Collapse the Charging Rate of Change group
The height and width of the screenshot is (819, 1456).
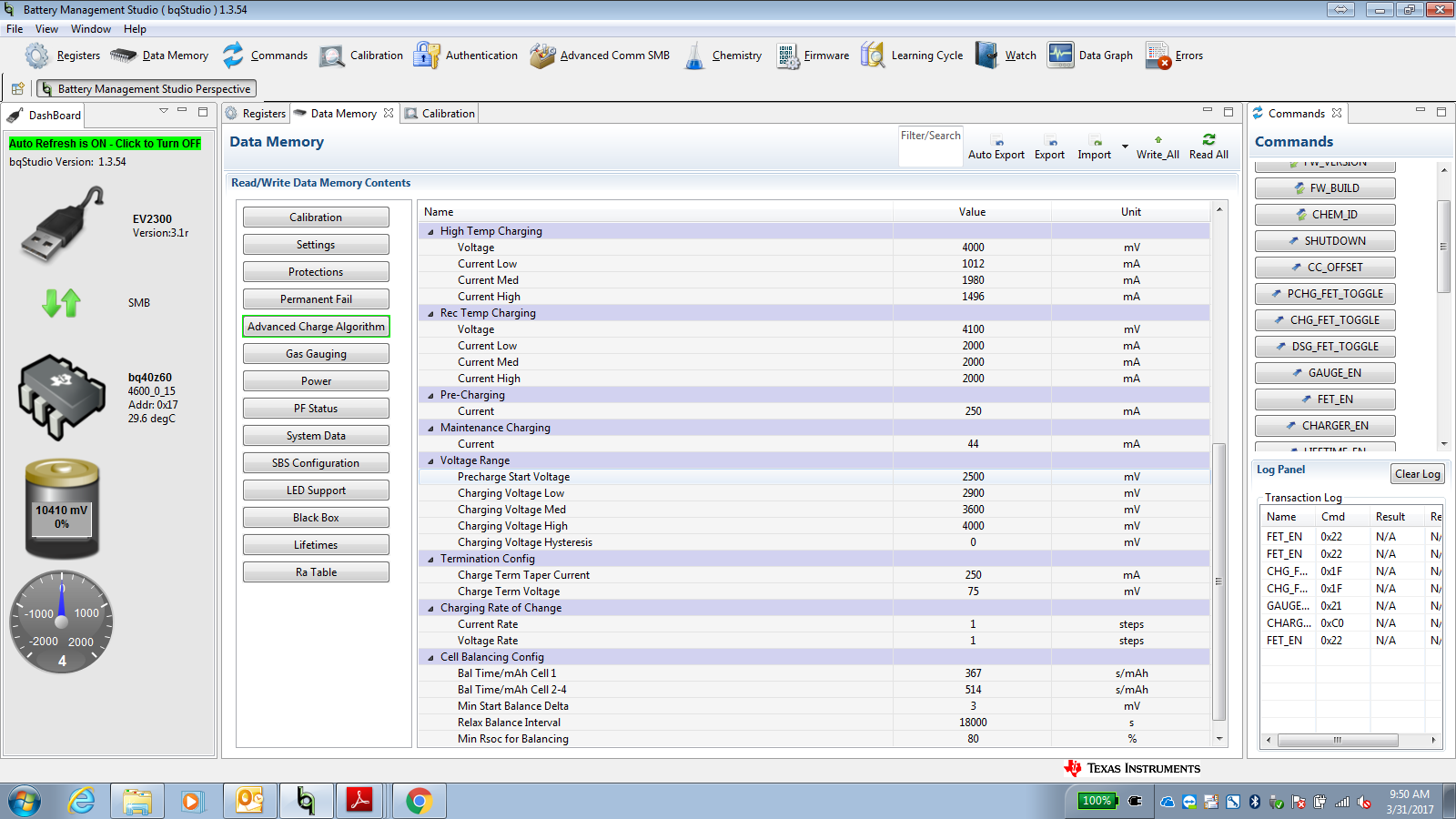coord(430,608)
